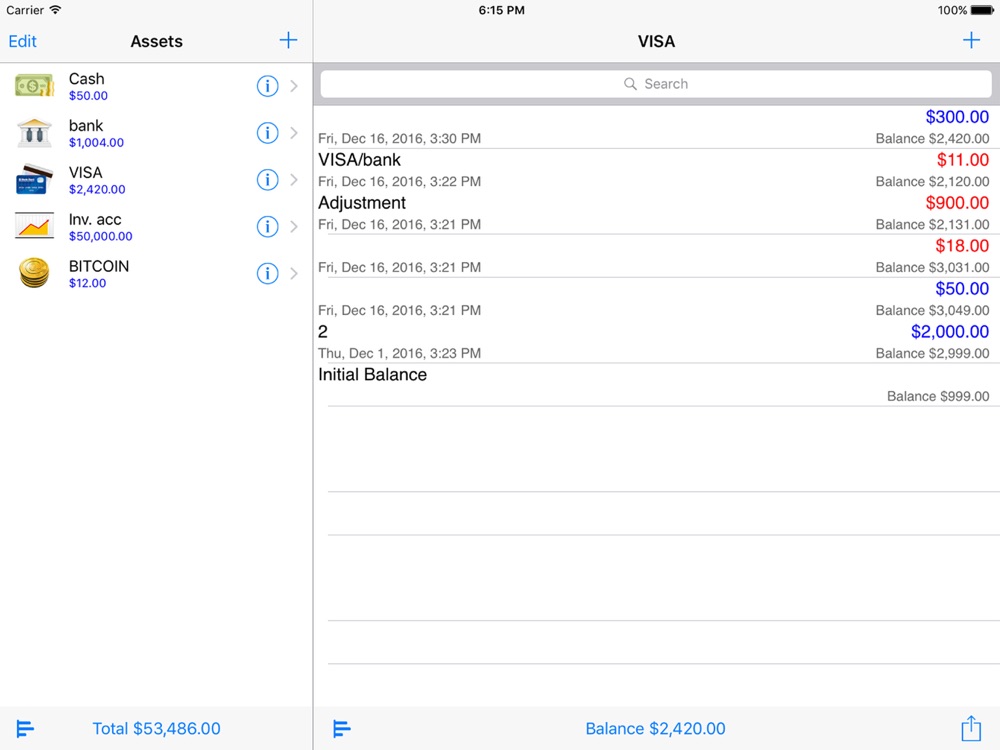Tap Balance $2,420.00 in bottom bar
Viewport: 1000px width, 750px height.
click(656, 728)
